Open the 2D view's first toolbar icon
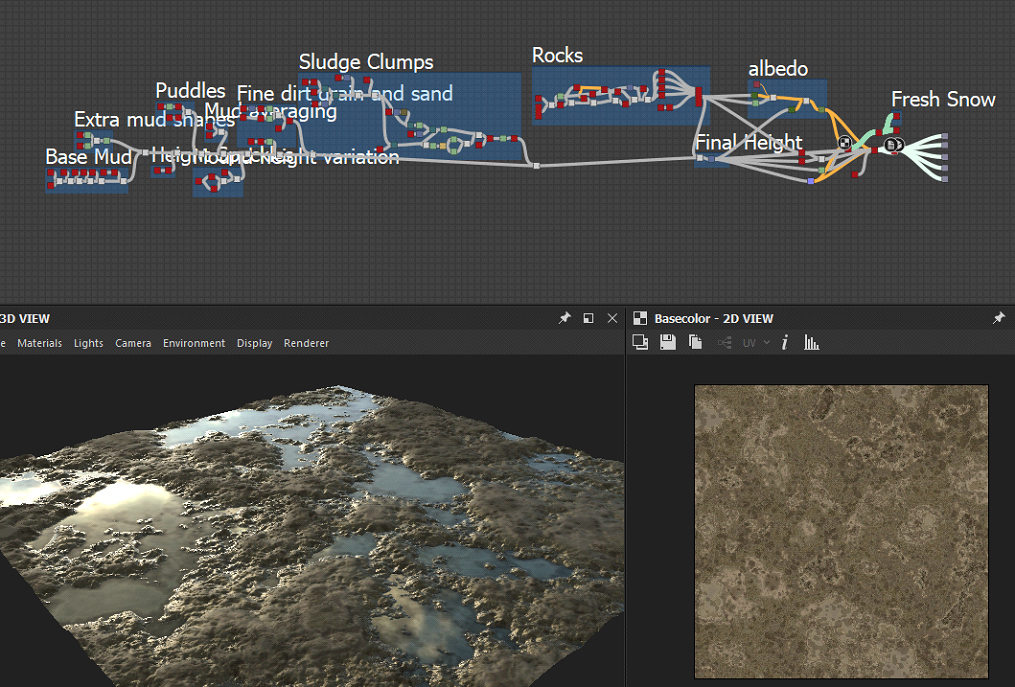 (641, 343)
